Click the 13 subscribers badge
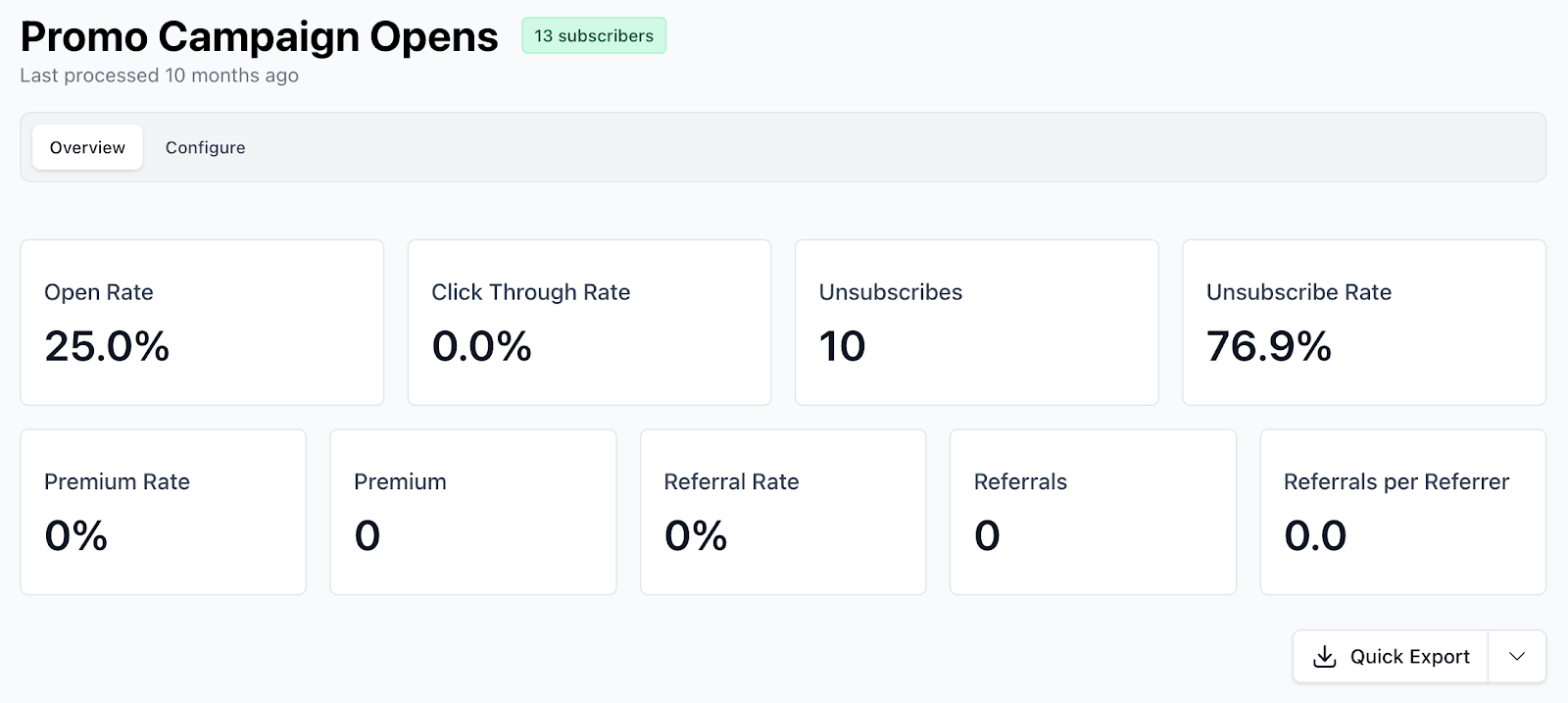Image resolution: width=1568 pixels, height=703 pixels. tap(593, 36)
